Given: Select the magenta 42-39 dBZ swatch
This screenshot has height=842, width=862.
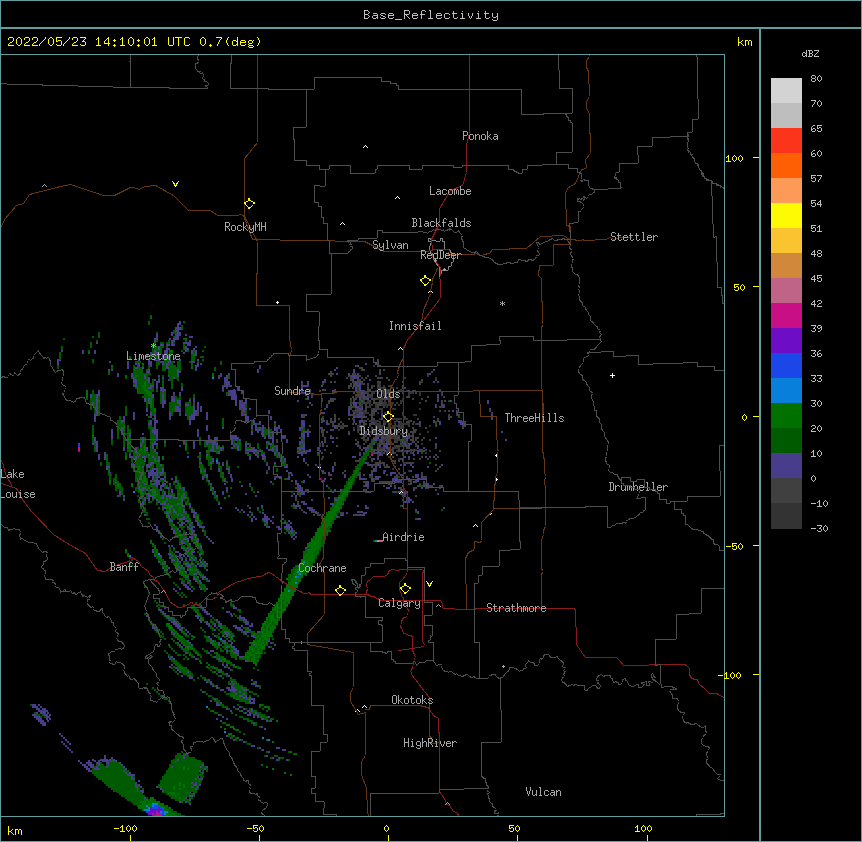Looking at the screenshot, I should [786, 315].
